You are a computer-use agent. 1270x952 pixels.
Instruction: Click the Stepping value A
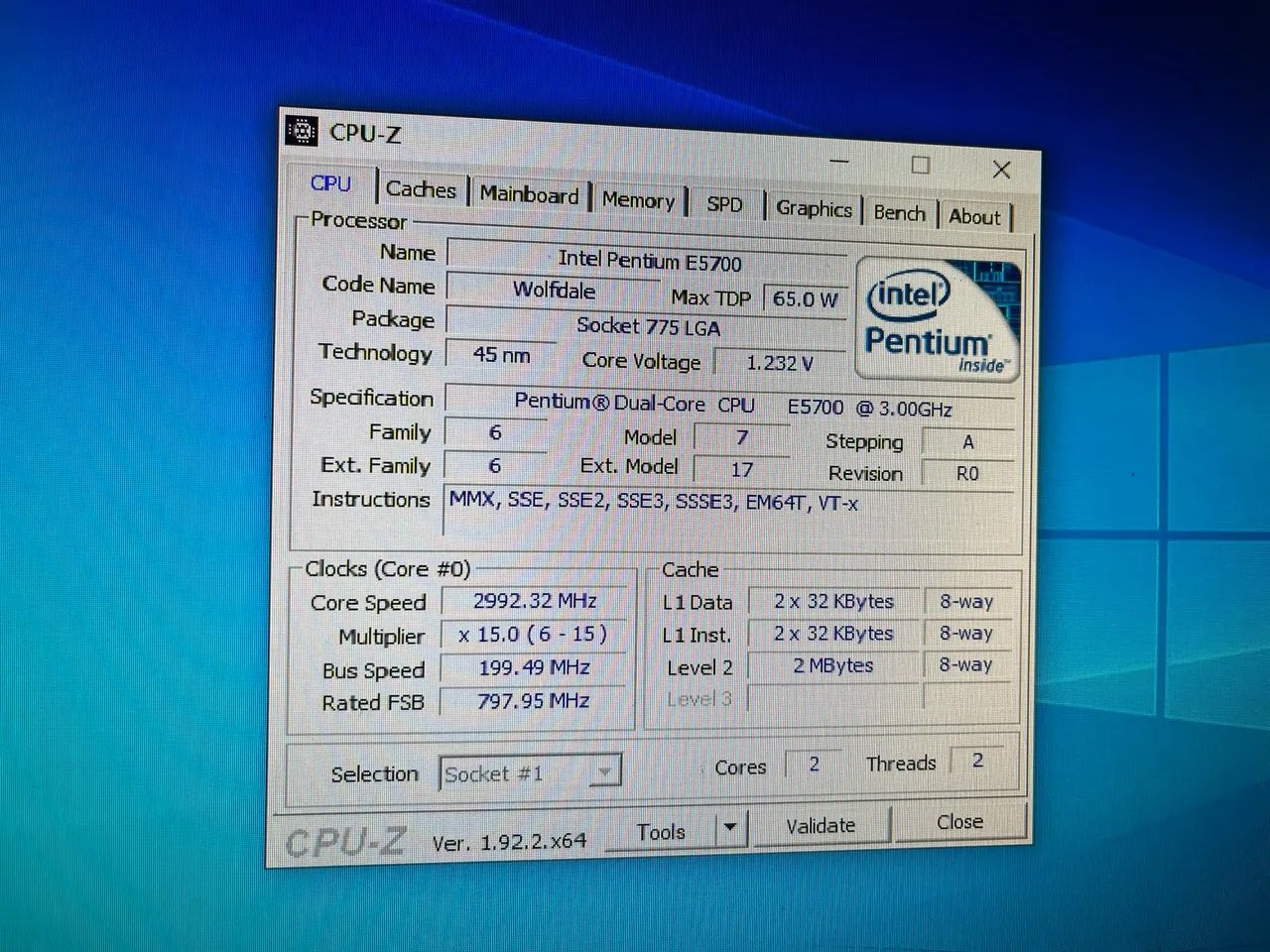[967, 442]
